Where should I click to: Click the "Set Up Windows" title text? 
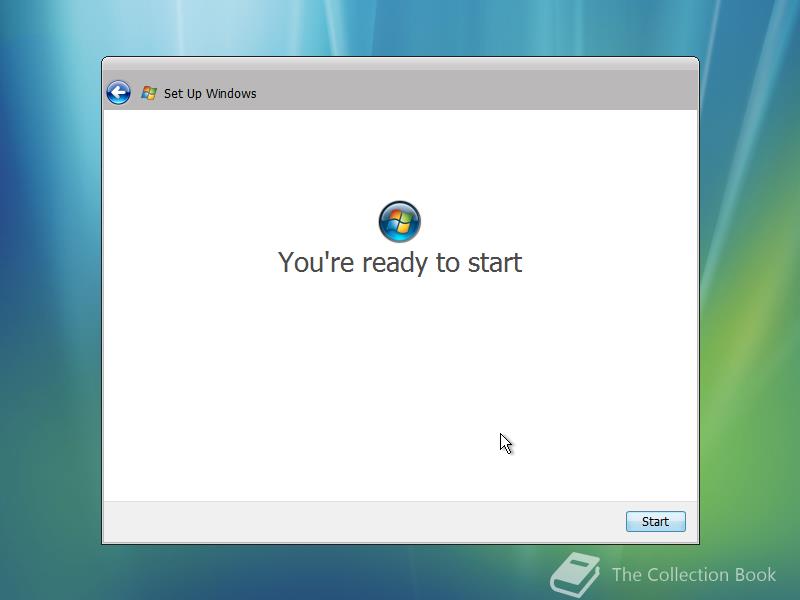[x=210, y=93]
